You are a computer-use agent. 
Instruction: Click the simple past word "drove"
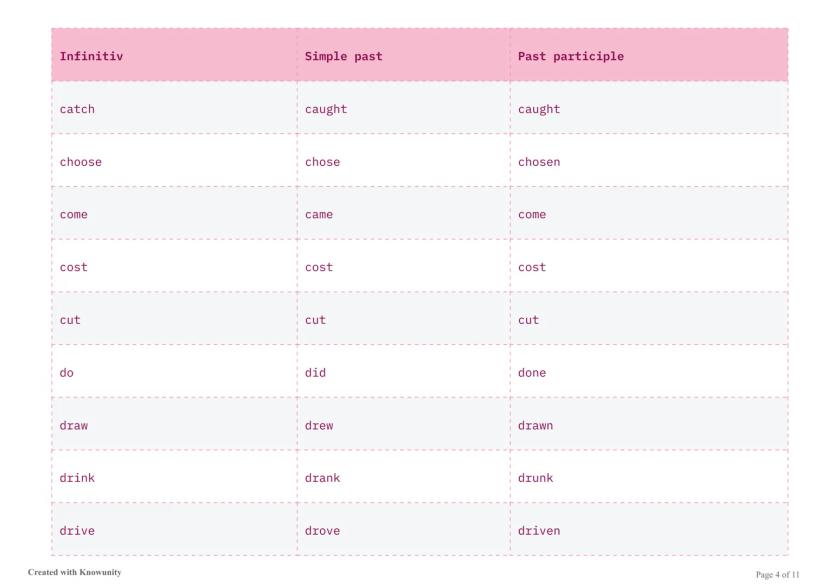coord(322,531)
